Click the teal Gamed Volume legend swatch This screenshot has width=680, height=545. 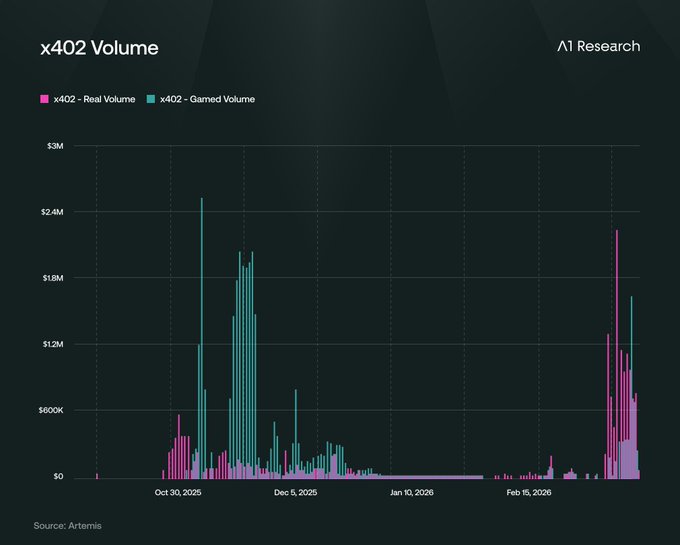[150, 99]
